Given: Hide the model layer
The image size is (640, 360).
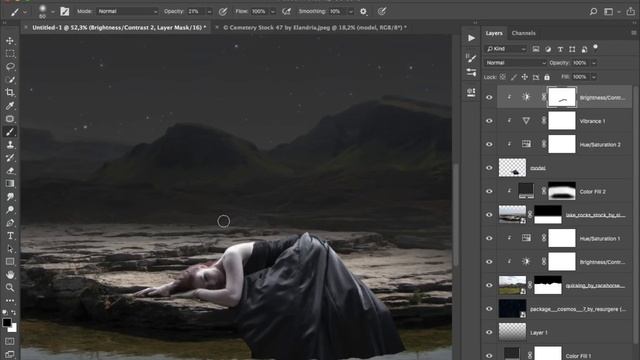Looking at the screenshot, I should (489, 168).
